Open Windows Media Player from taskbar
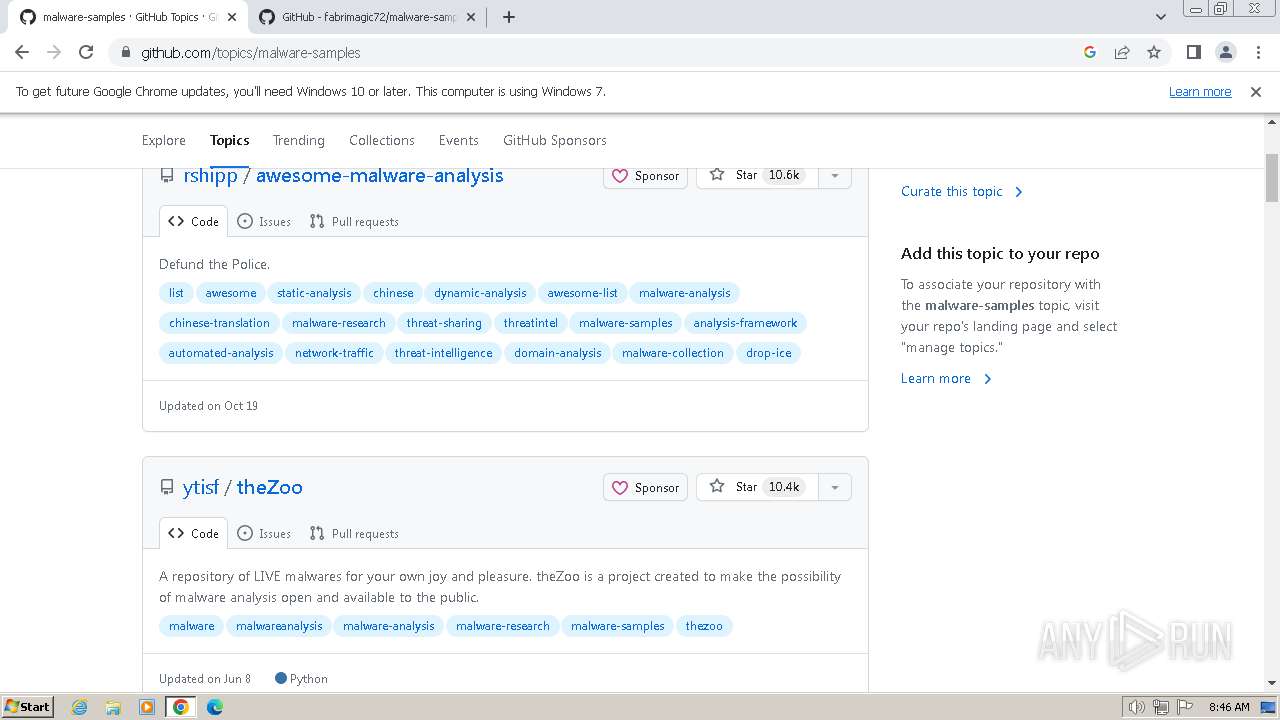The image size is (1280, 720). pos(147,707)
